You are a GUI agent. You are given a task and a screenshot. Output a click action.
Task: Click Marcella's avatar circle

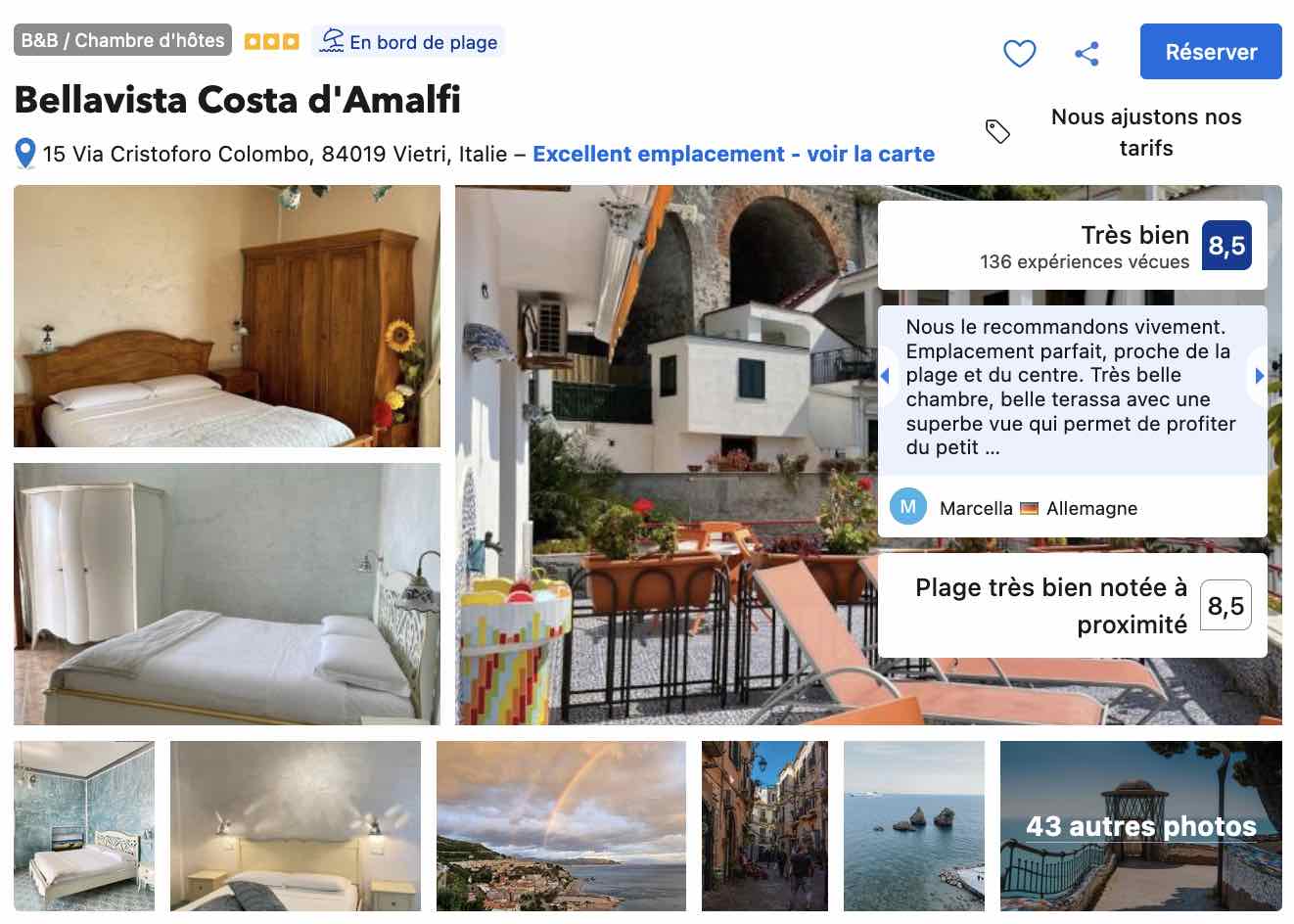click(907, 507)
